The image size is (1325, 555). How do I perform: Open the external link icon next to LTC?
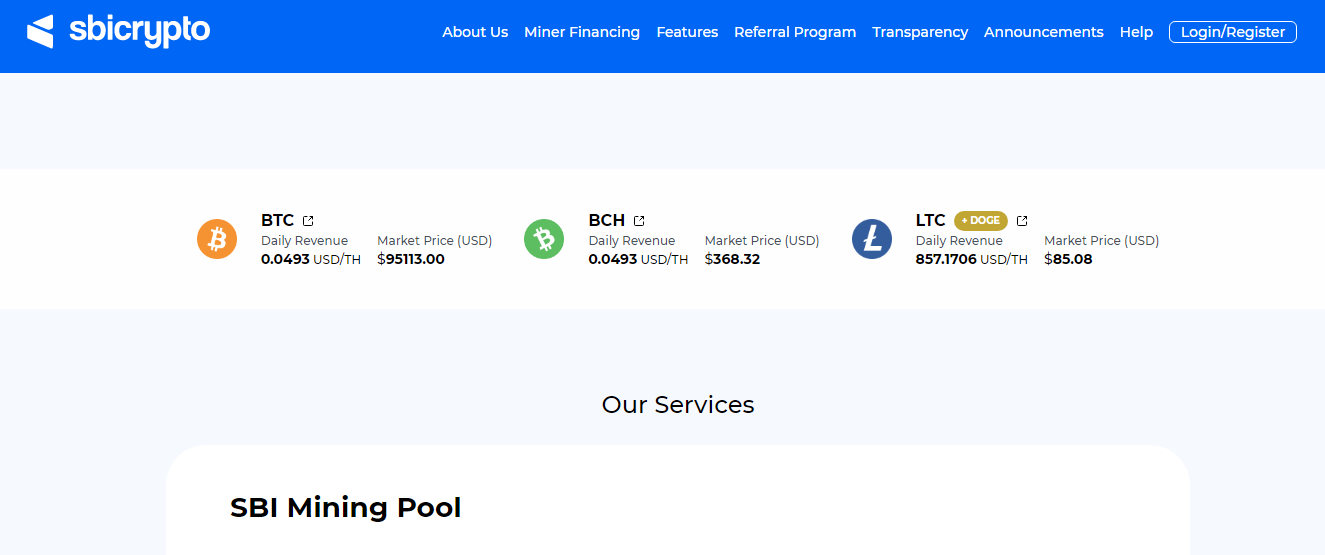point(1022,221)
